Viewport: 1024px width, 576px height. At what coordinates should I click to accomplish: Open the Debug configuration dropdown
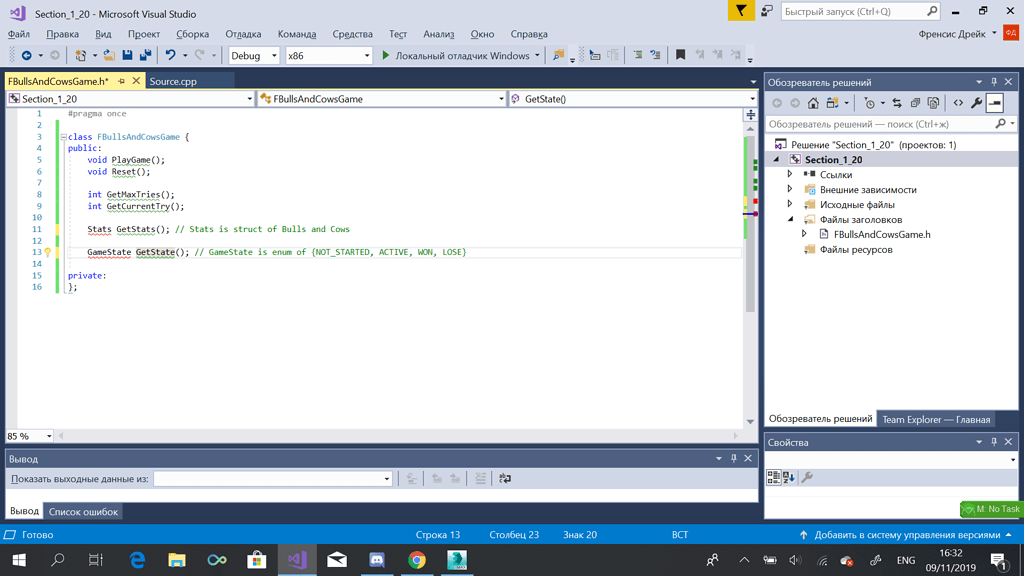(274, 56)
